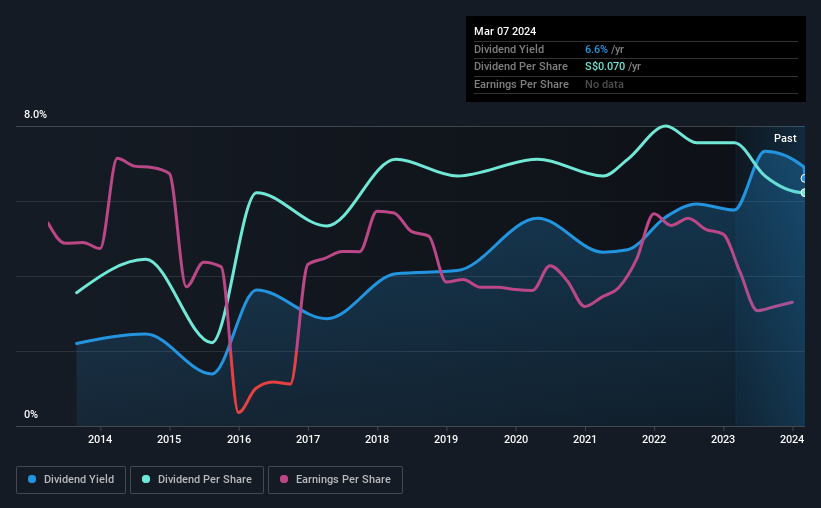Click the 2020 x-axis label
The image size is (821, 508).
tap(516, 439)
